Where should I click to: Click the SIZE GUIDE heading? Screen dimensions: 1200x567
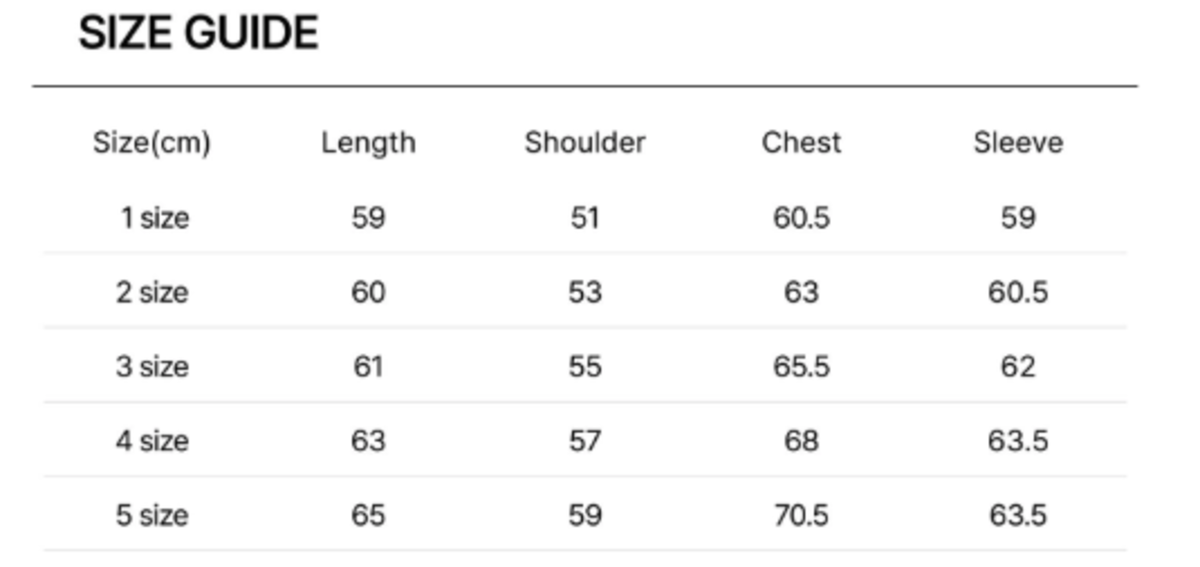tap(198, 34)
